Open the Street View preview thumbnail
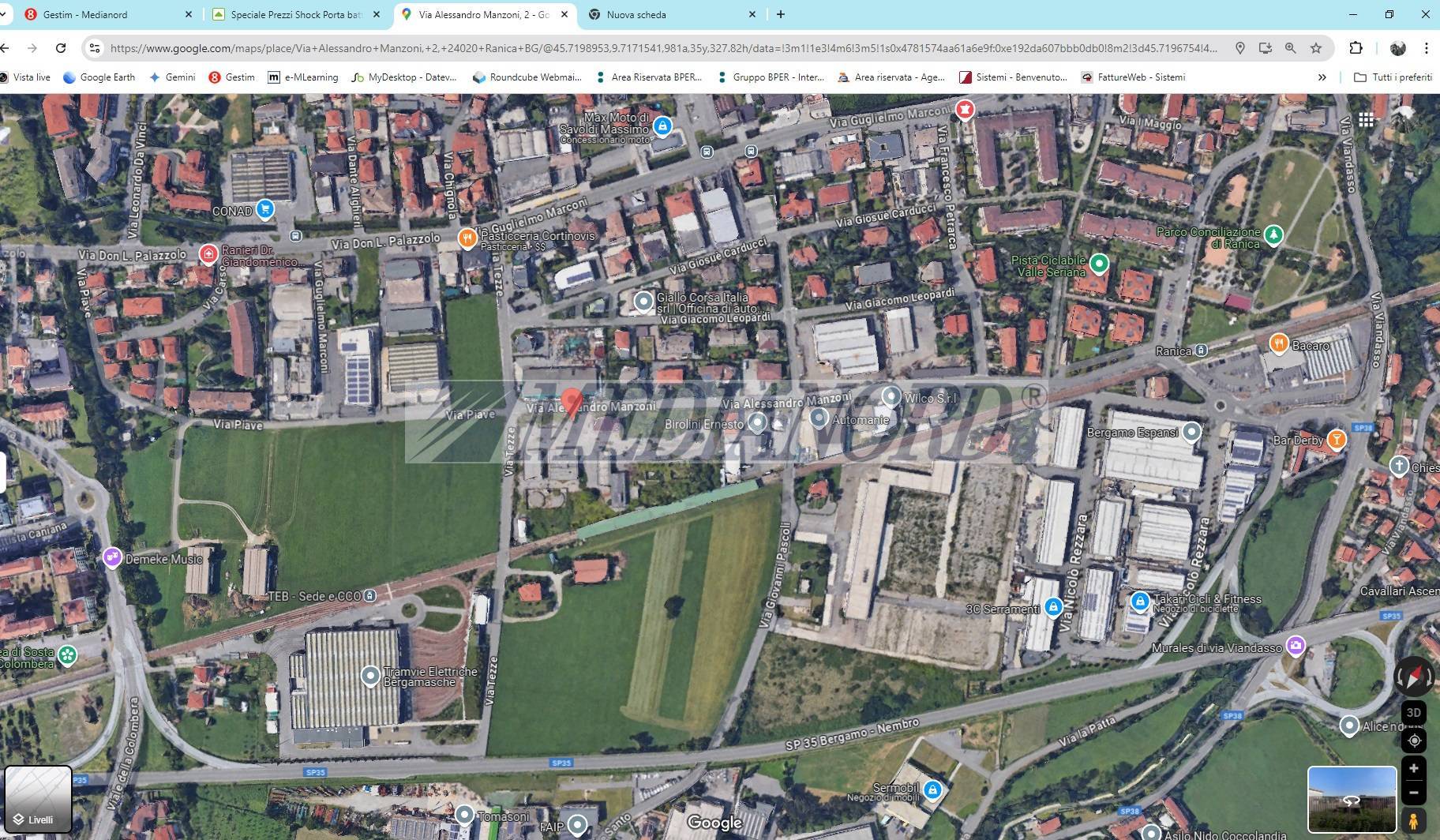1440x840 pixels. tap(1352, 799)
